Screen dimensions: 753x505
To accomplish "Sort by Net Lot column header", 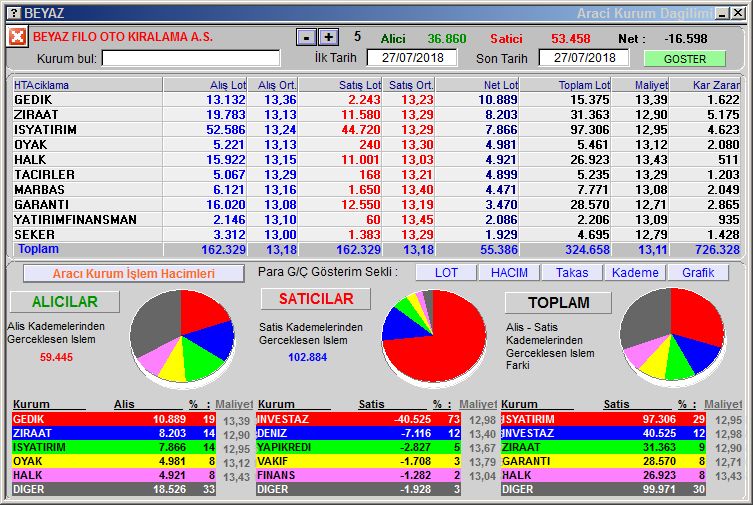I will pyautogui.click(x=477, y=85).
